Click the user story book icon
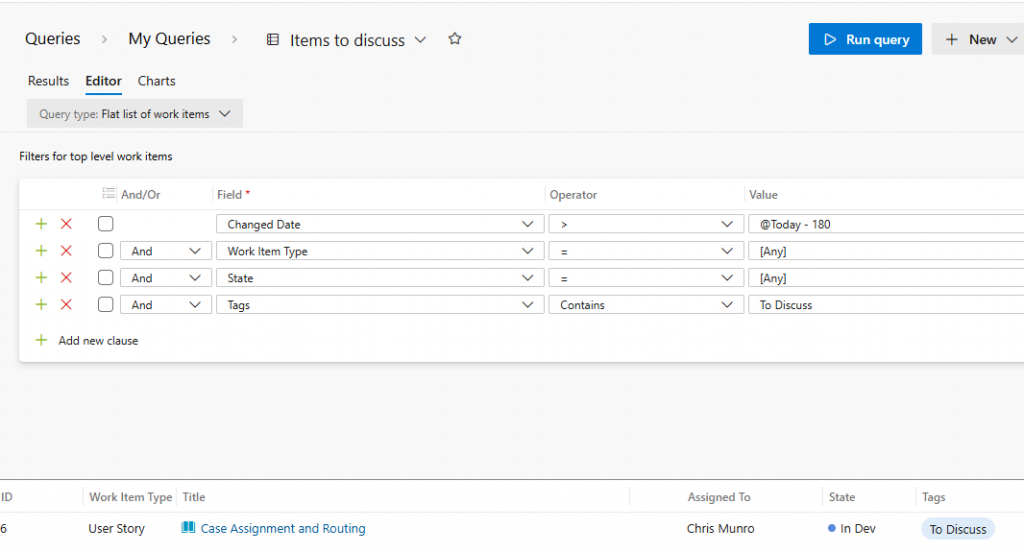Viewport: 1024px width, 552px height. 188,528
